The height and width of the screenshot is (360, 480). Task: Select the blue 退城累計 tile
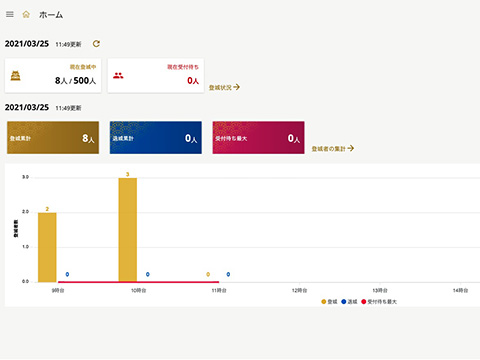coord(156,138)
